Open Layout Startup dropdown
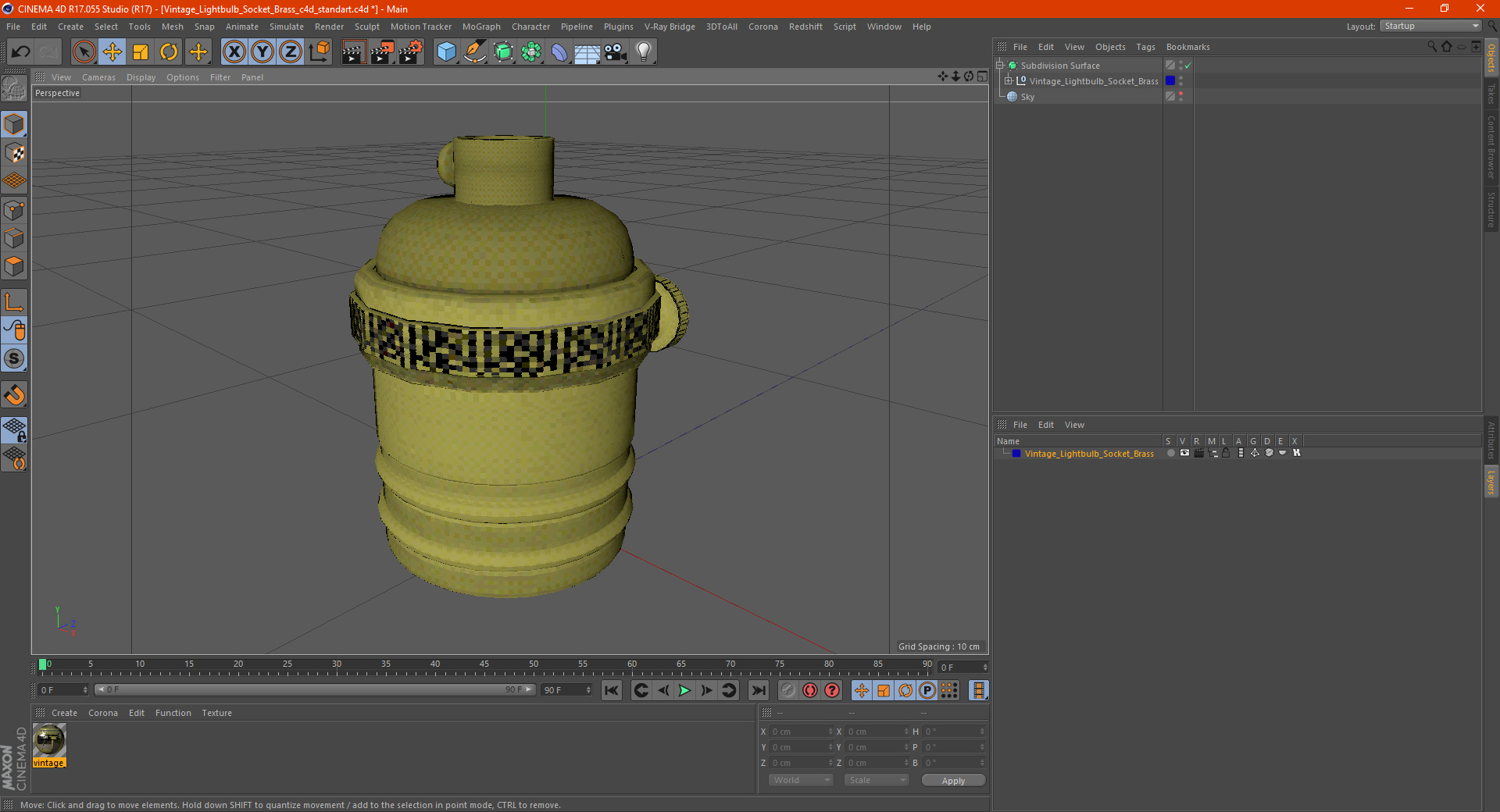The height and width of the screenshot is (812, 1500). point(1431,26)
